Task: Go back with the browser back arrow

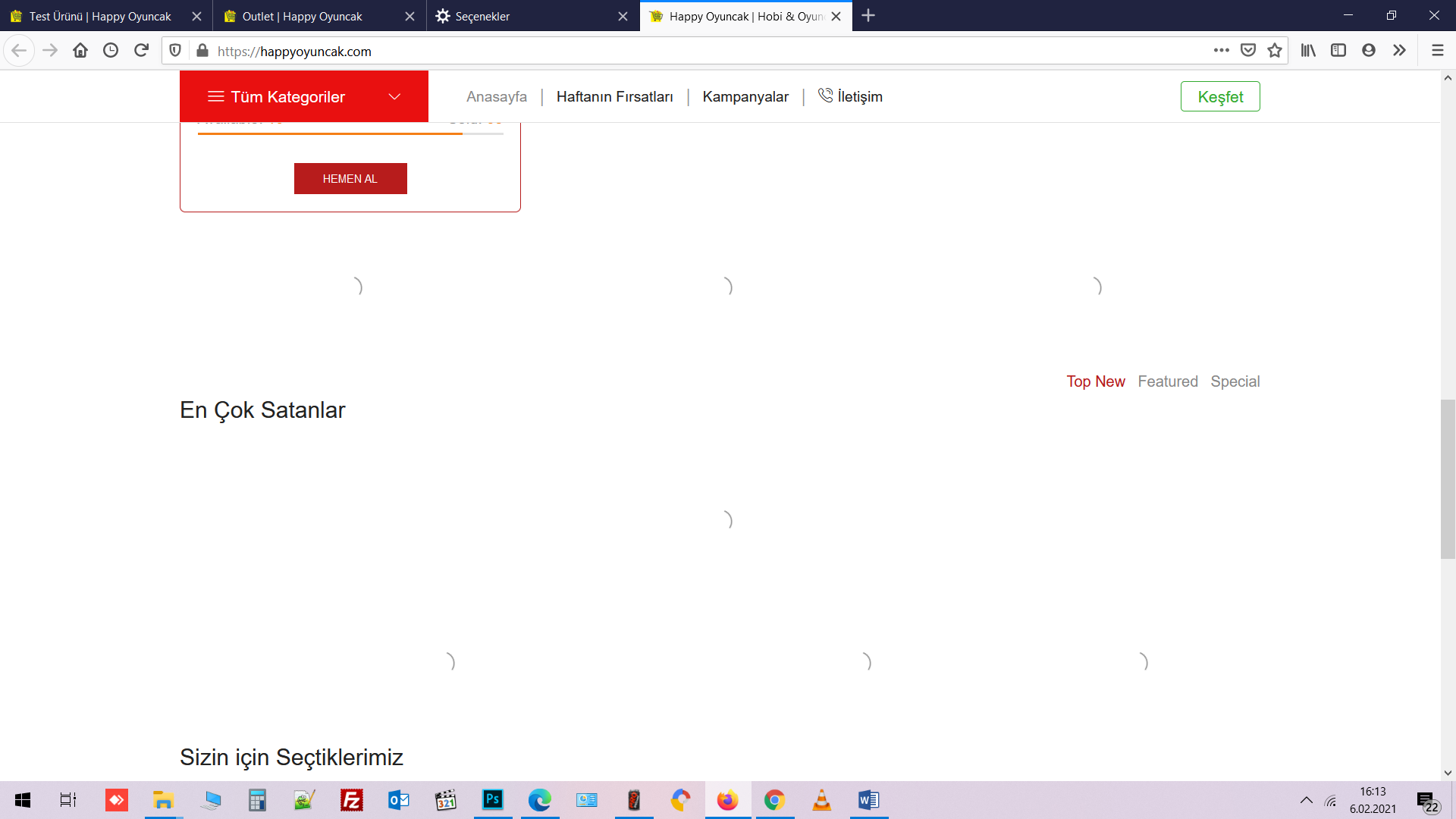Action: 19,51
